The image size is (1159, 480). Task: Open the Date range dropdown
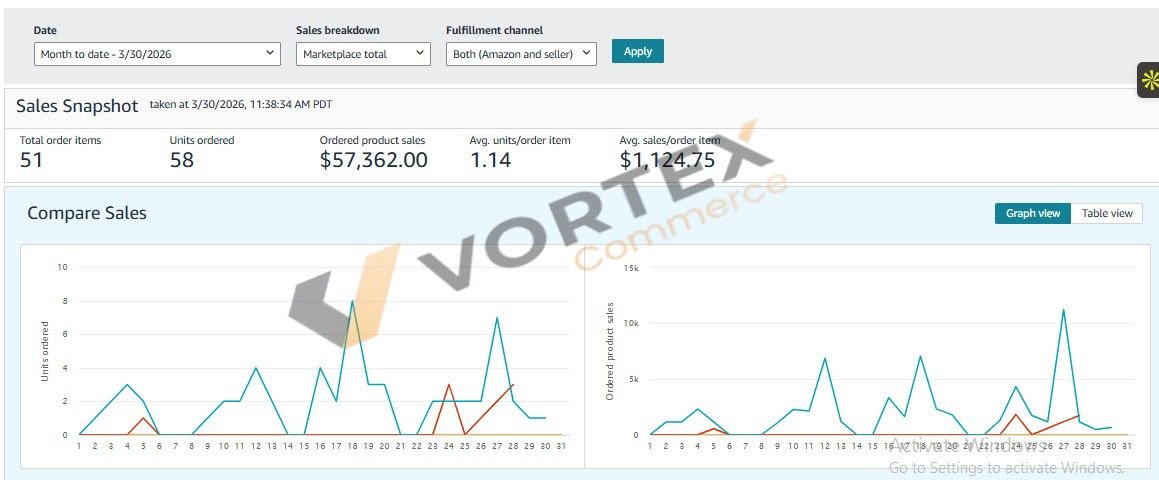(x=157, y=54)
